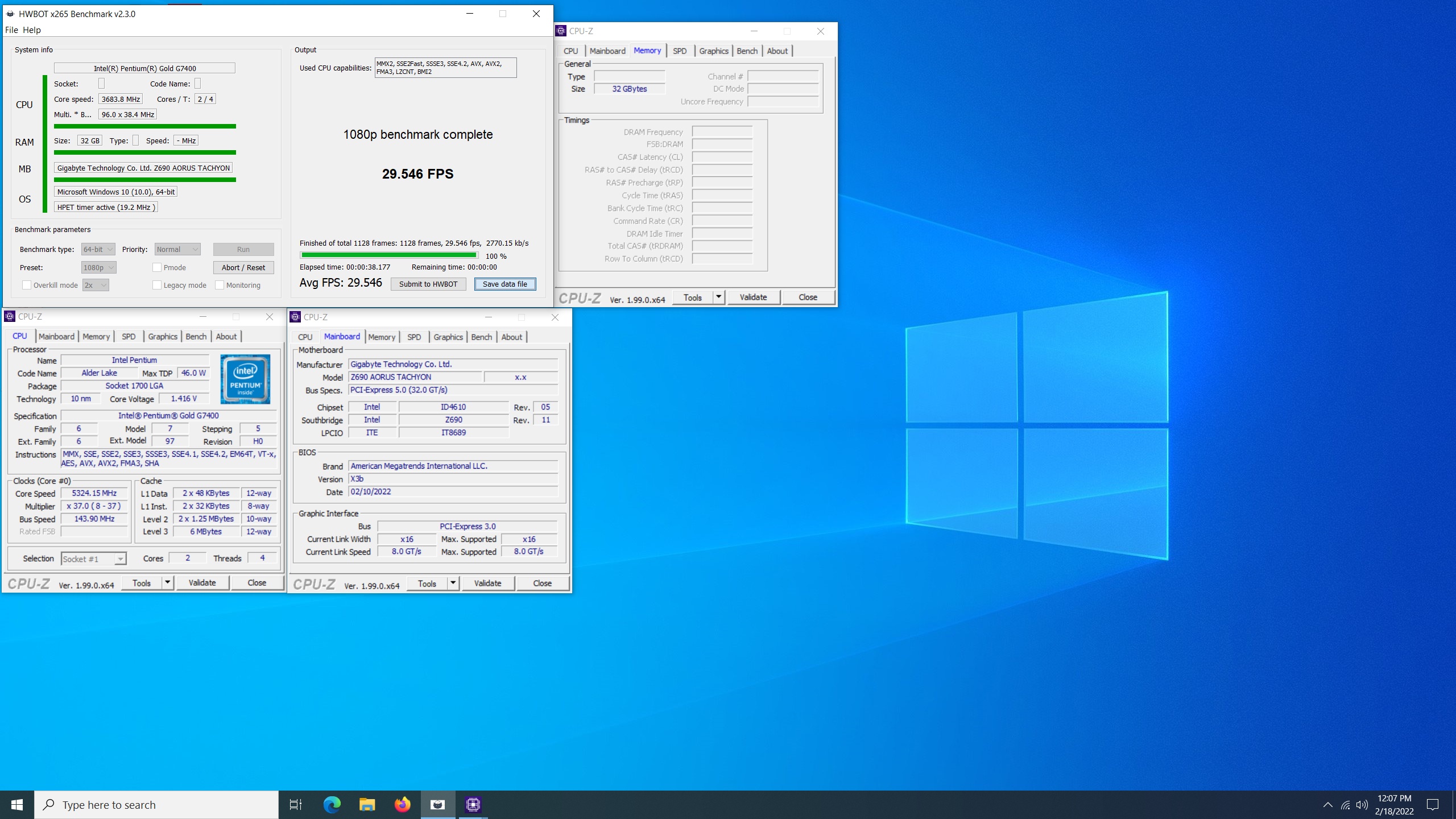Open the Windows Start menu
This screenshot has width=1456, height=819.
click(x=17, y=805)
